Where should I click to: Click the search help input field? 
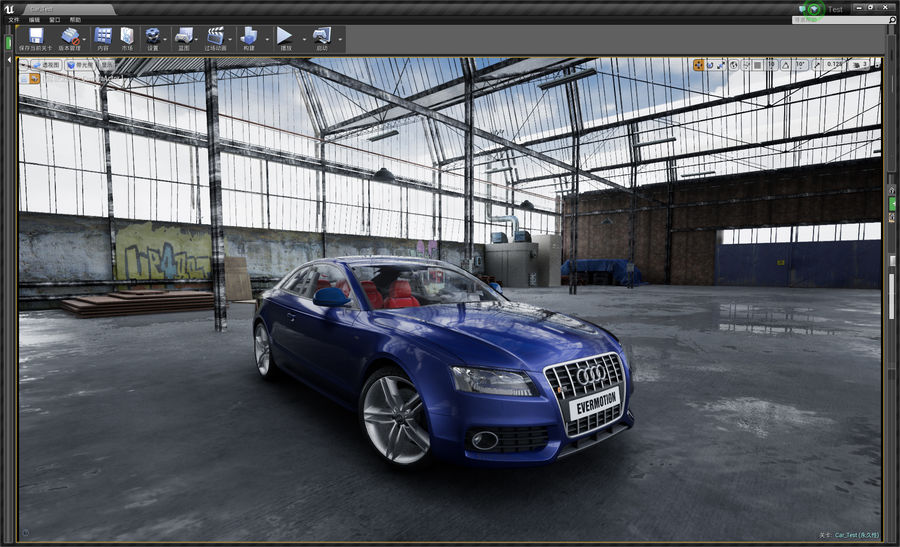coord(840,20)
